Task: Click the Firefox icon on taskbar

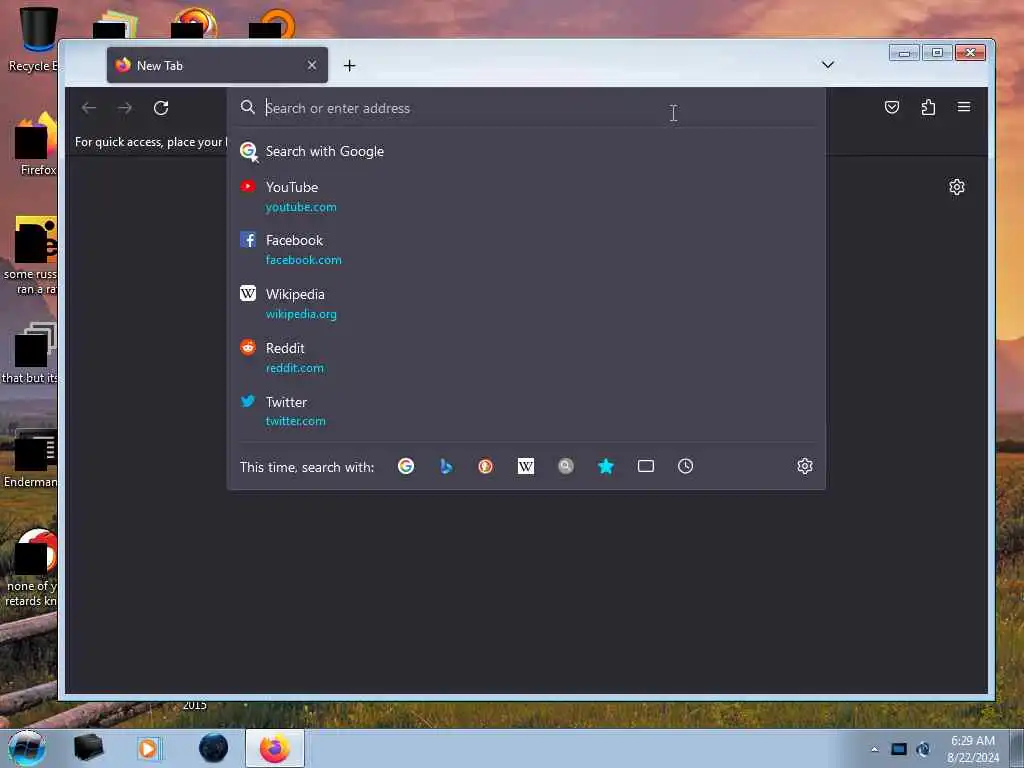Action: [275, 748]
